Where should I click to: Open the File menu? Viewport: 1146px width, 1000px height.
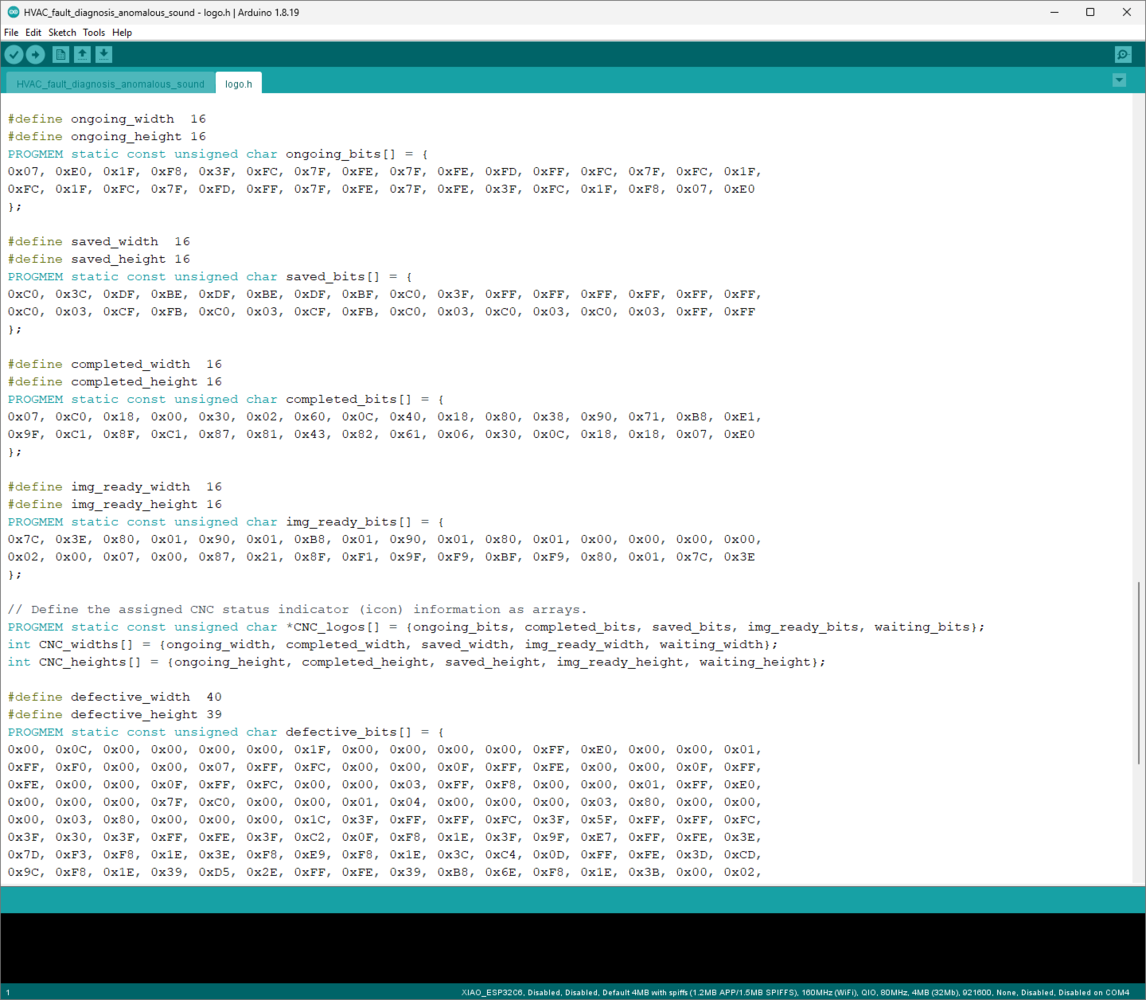point(11,32)
